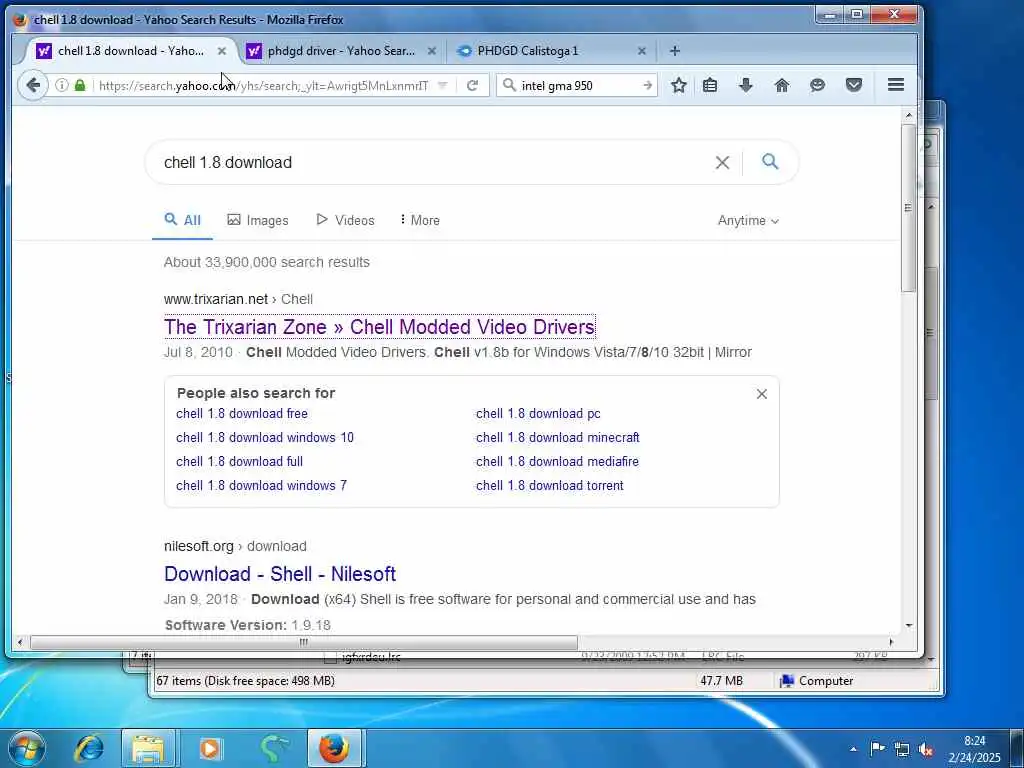The height and width of the screenshot is (768, 1024).
Task: Click the Firefox URL address field
Action: 263,86
